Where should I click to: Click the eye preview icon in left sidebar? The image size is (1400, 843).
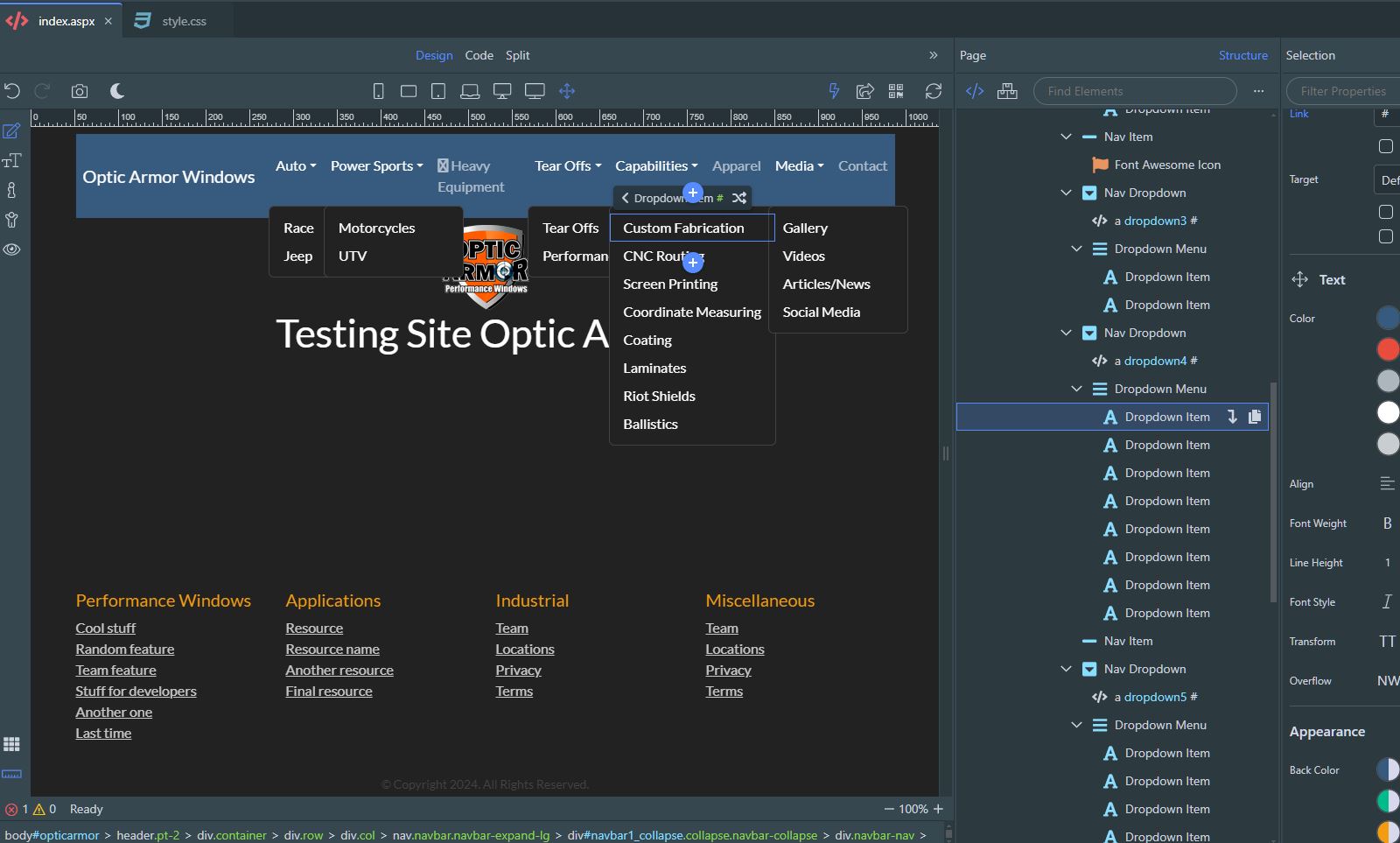11,249
